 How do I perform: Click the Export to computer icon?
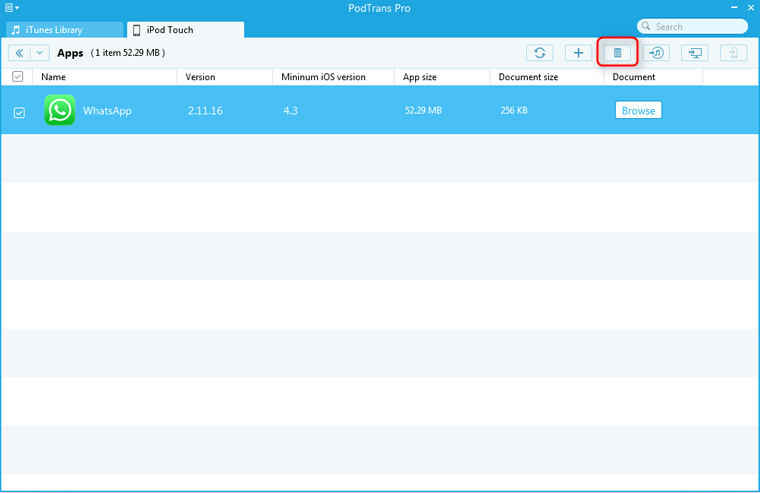(x=695, y=53)
